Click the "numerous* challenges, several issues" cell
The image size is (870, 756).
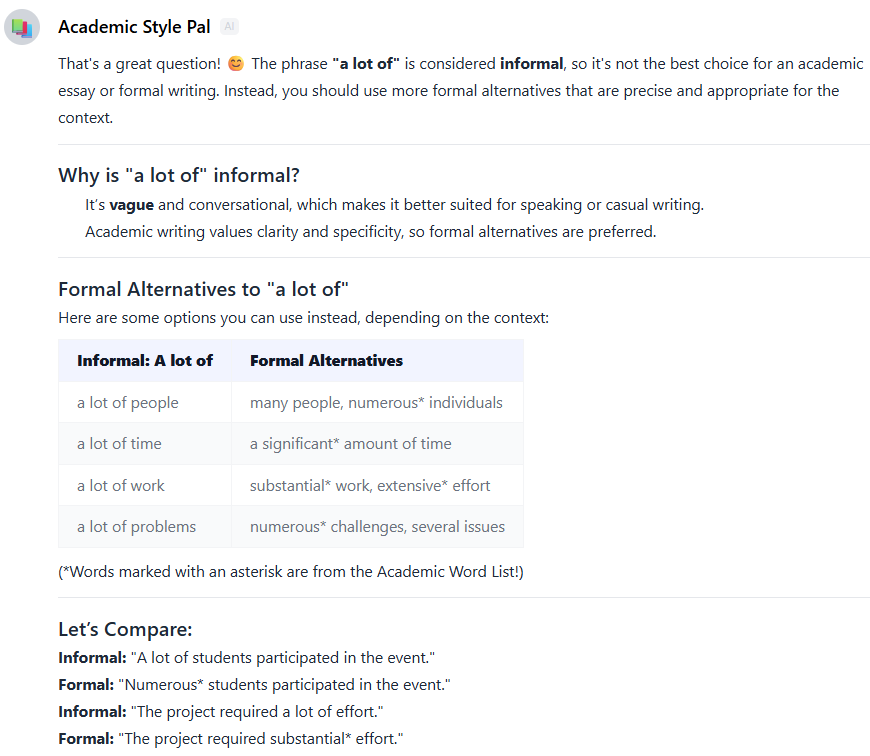click(x=377, y=526)
